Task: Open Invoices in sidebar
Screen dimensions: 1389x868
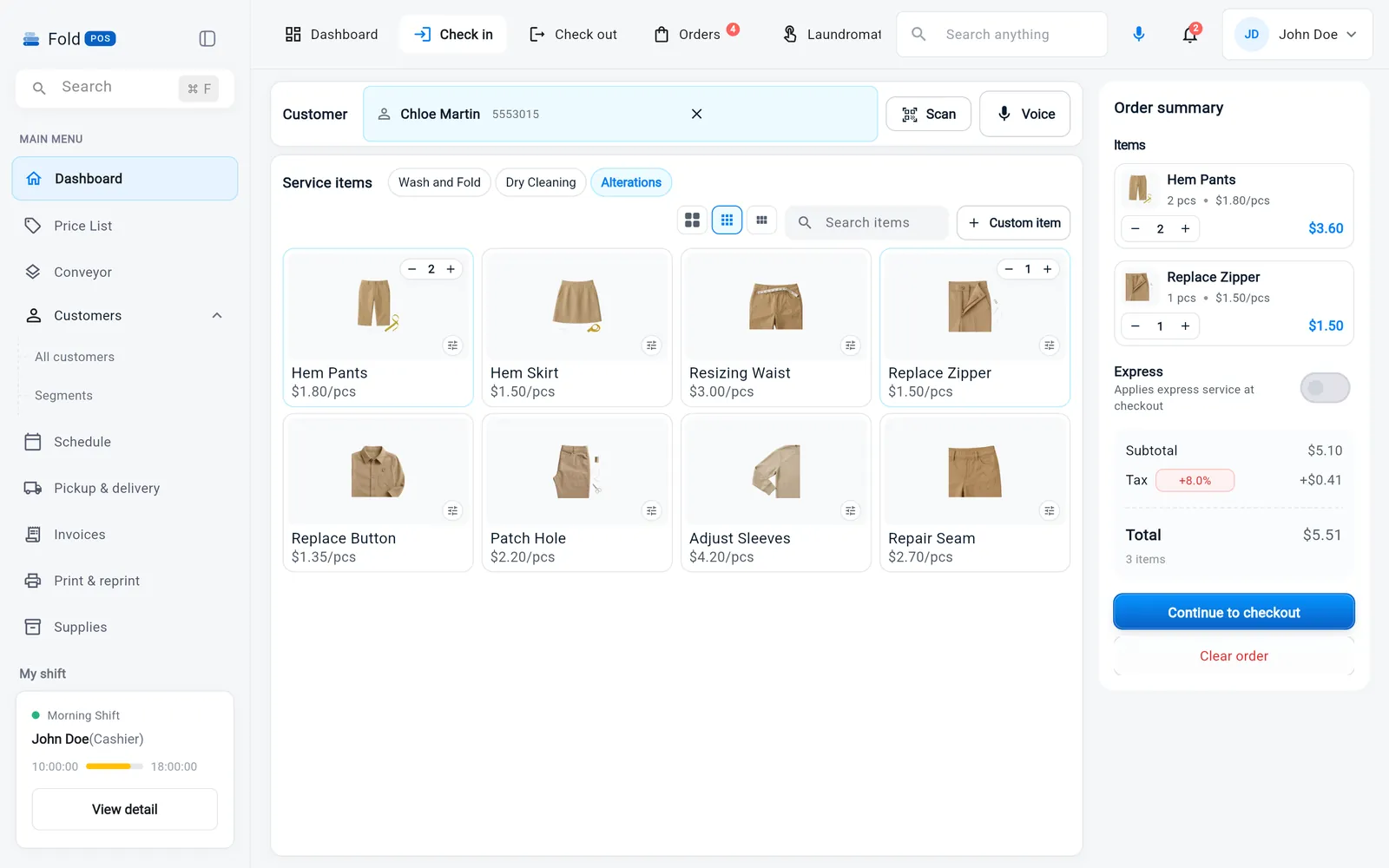Action: (125, 535)
